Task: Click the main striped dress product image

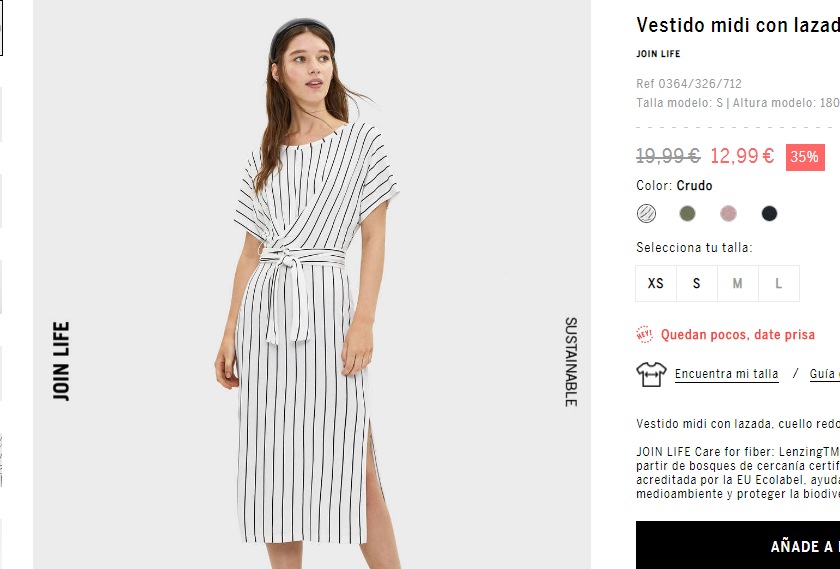Action: pos(312,284)
